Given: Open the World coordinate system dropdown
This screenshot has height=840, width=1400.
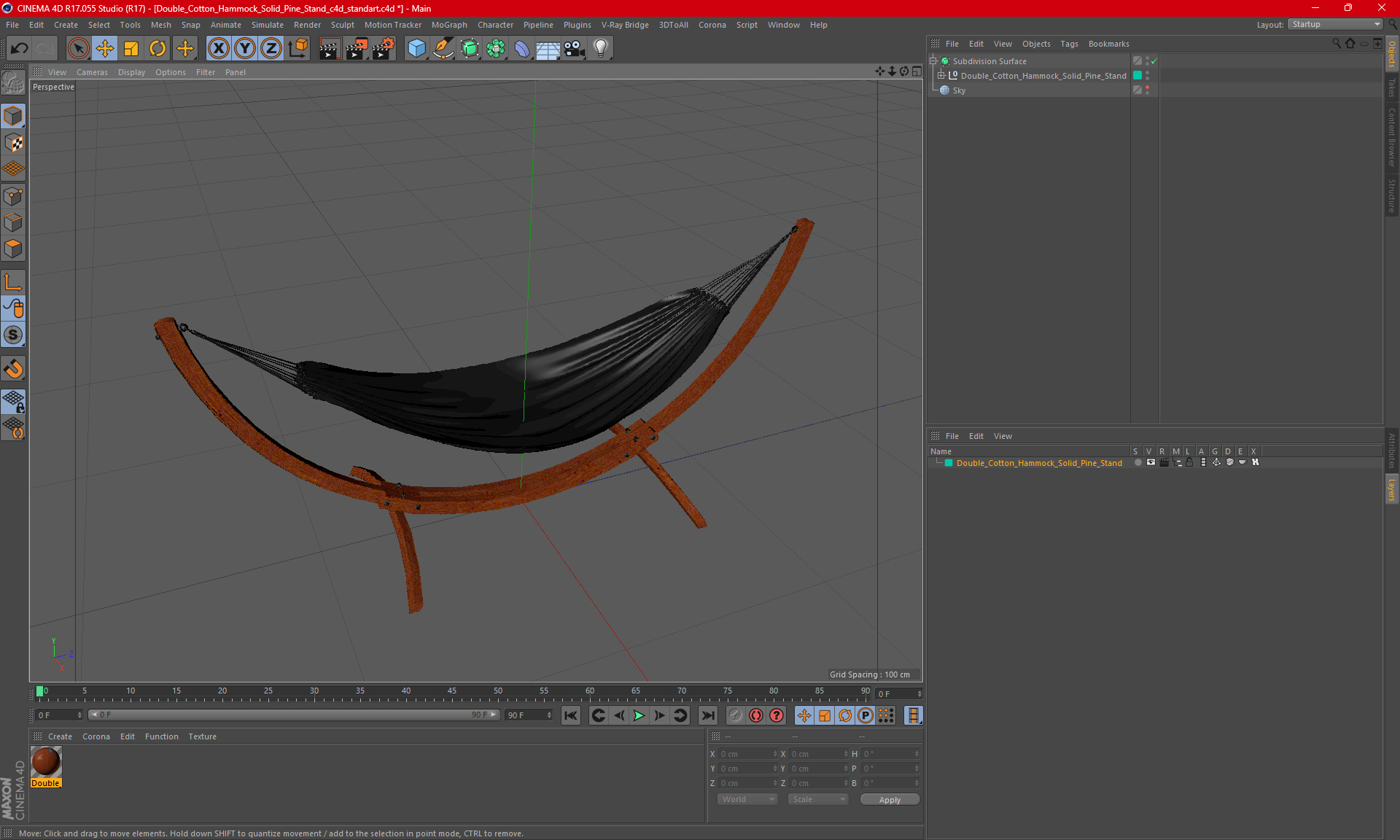Looking at the screenshot, I should (x=747, y=799).
